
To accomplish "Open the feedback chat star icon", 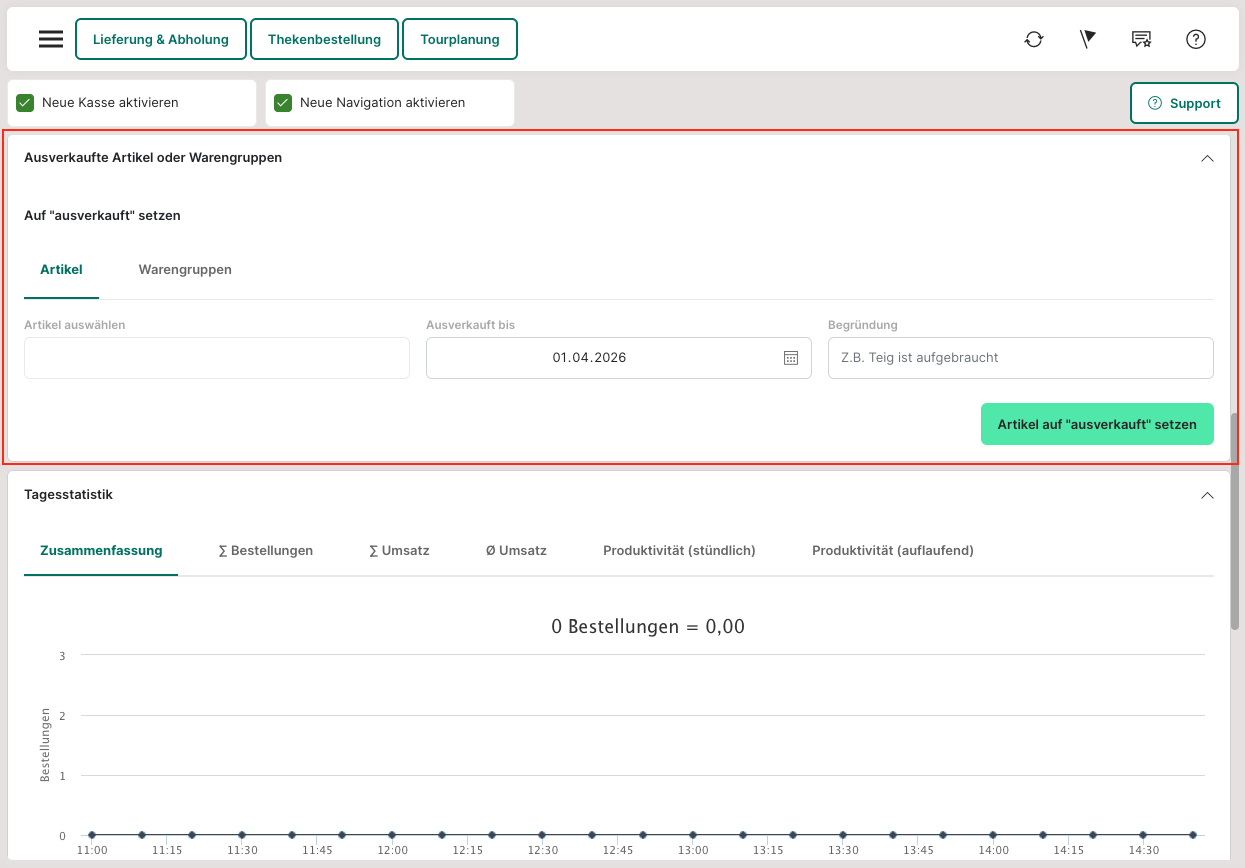I will [1141, 40].
